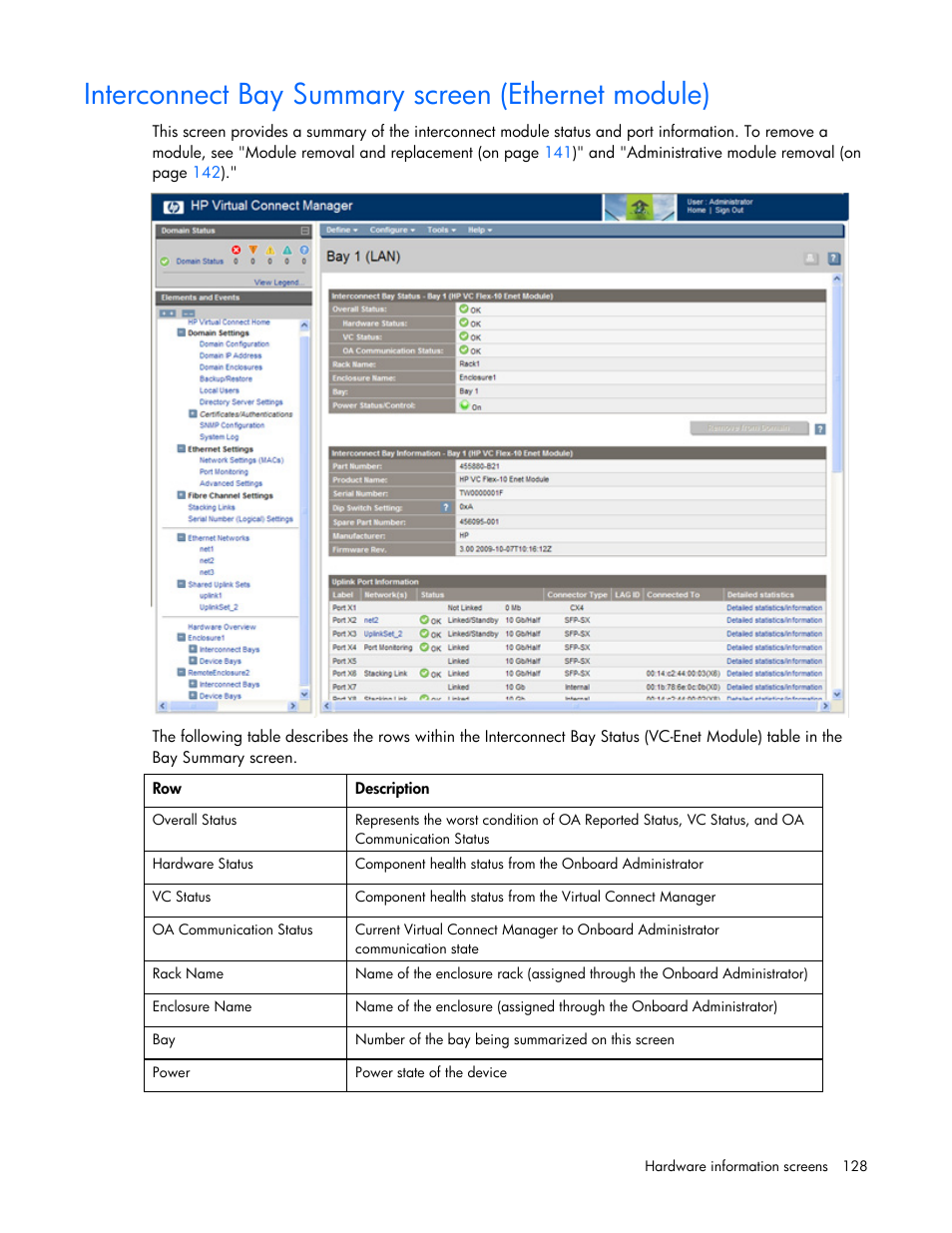
Task: Click the teal Warning triangle status icon
Action: coord(287,250)
